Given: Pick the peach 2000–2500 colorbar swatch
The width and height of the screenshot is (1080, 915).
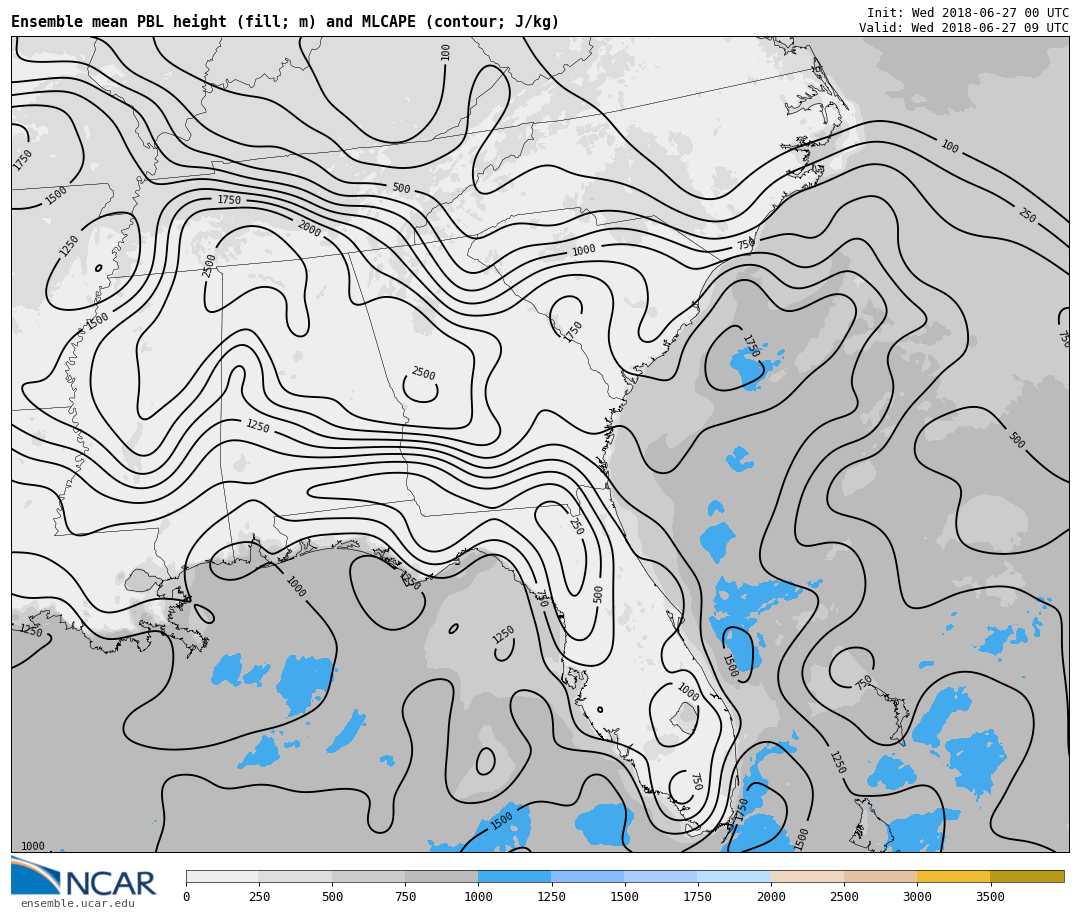Looking at the screenshot, I should tap(807, 876).
